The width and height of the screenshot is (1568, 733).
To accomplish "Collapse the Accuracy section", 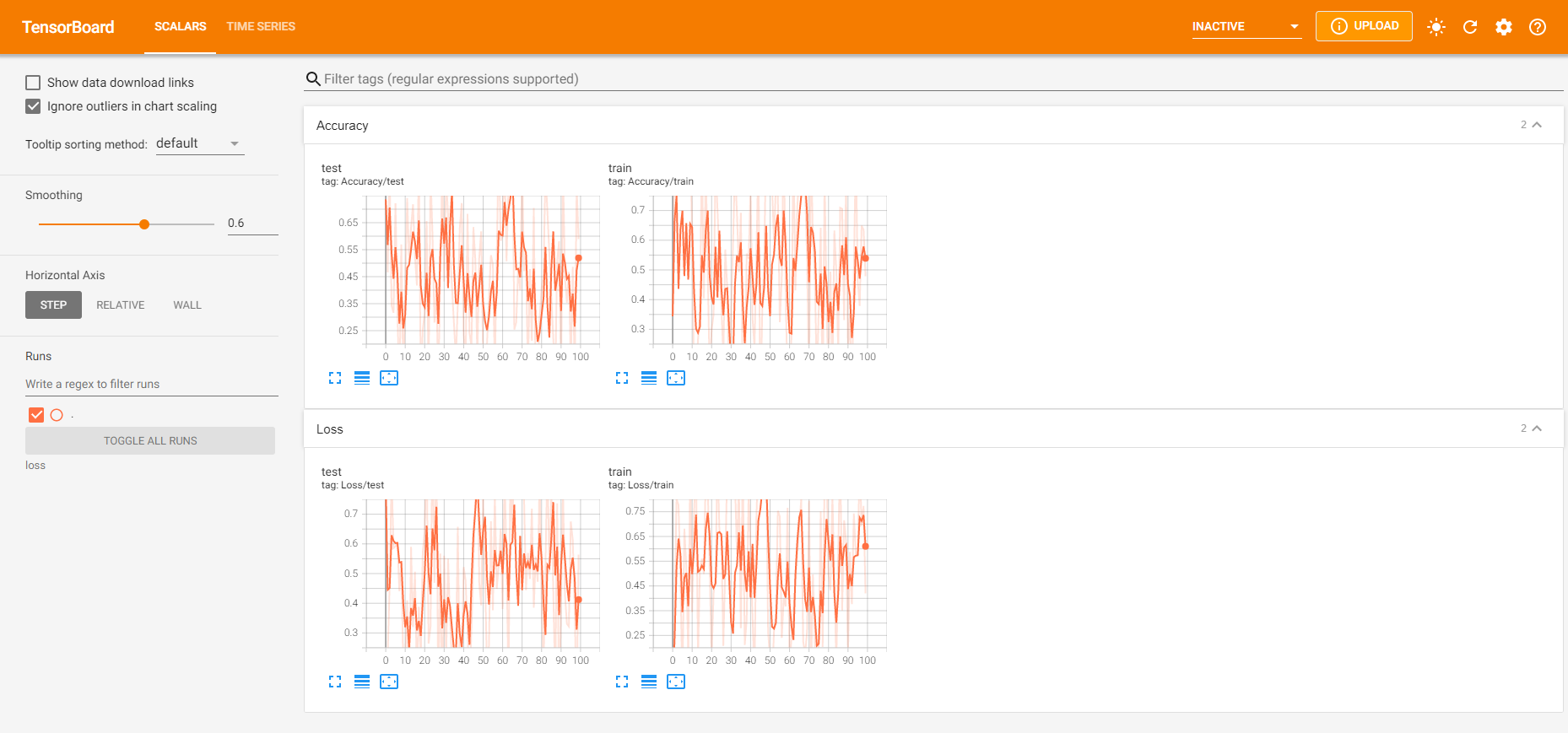I will click(x=1537, y=125).
